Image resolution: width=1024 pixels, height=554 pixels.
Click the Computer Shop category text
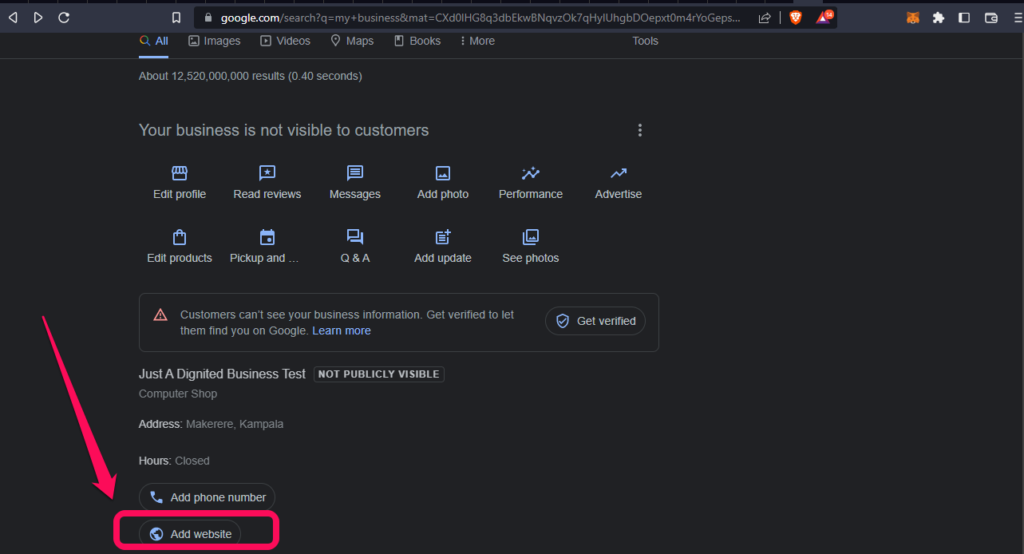coord(178,393)
